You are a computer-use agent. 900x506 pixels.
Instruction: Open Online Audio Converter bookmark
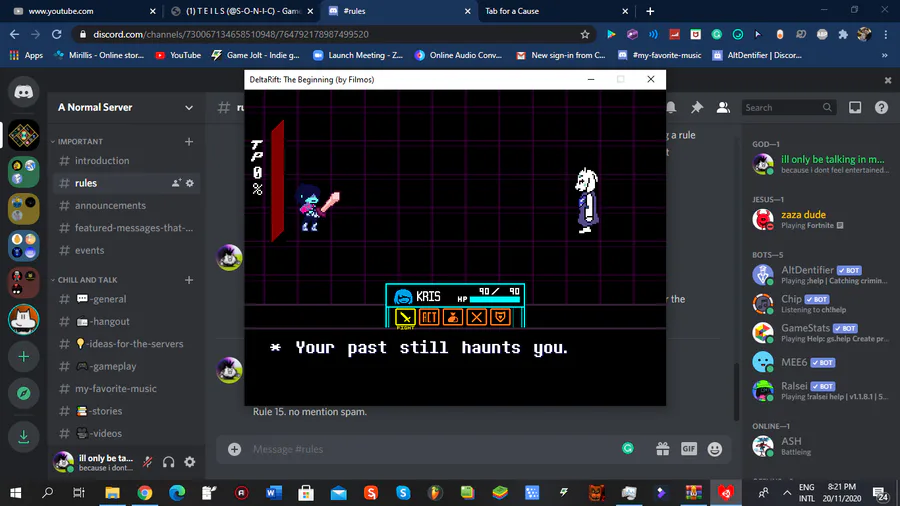click(458, 55)
